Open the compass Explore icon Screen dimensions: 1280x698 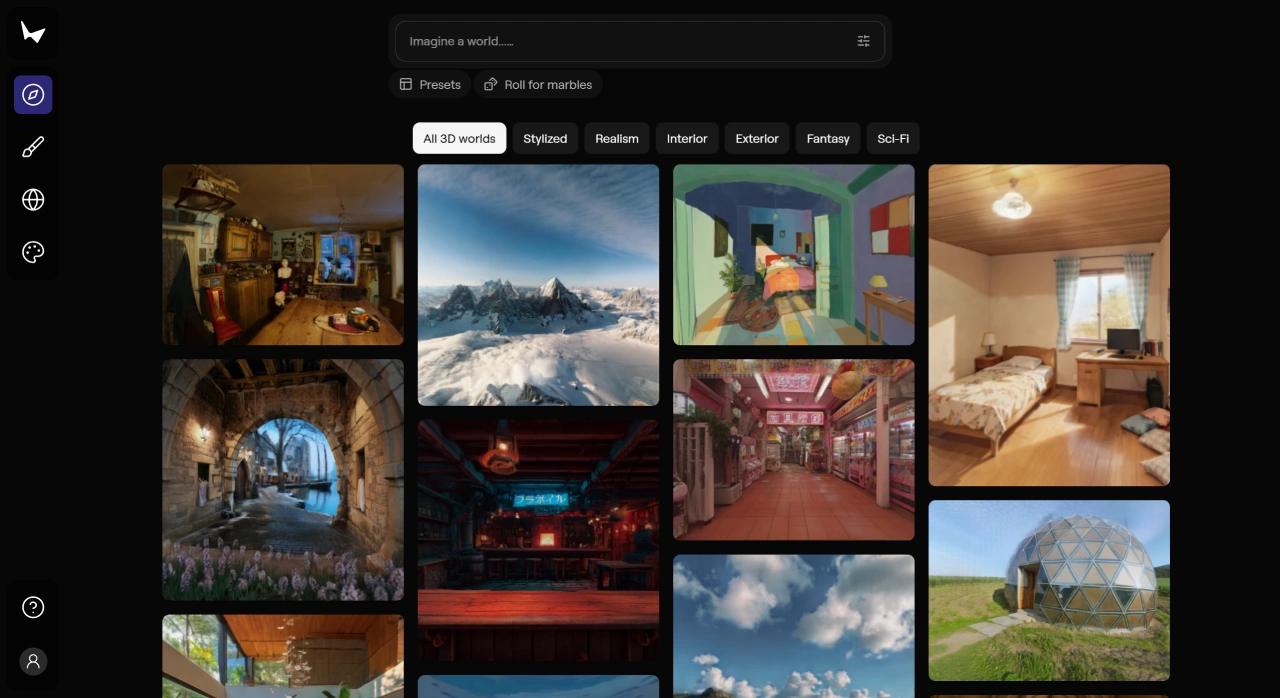tap(33, 95)
